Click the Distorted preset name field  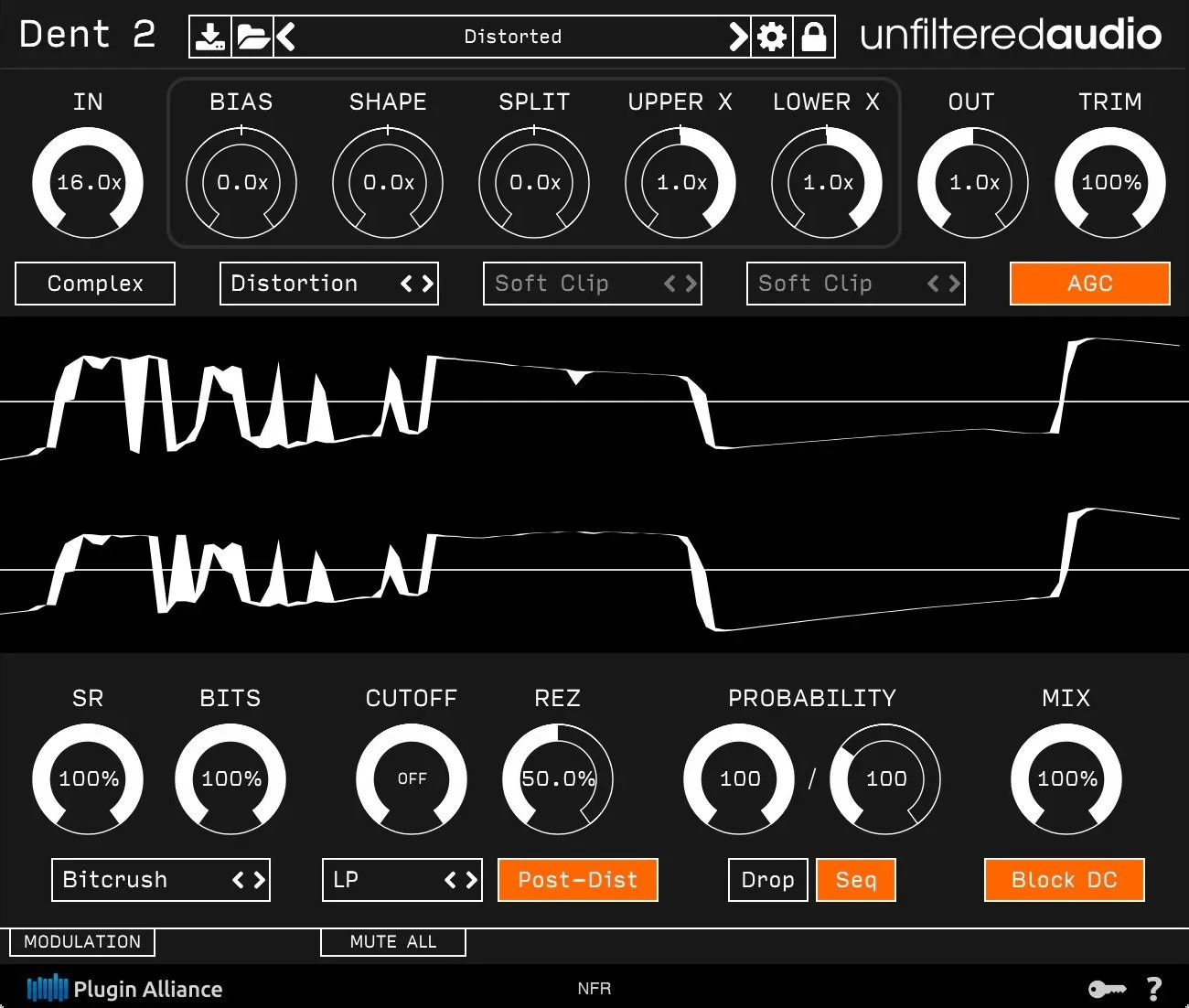coord(512,38)
